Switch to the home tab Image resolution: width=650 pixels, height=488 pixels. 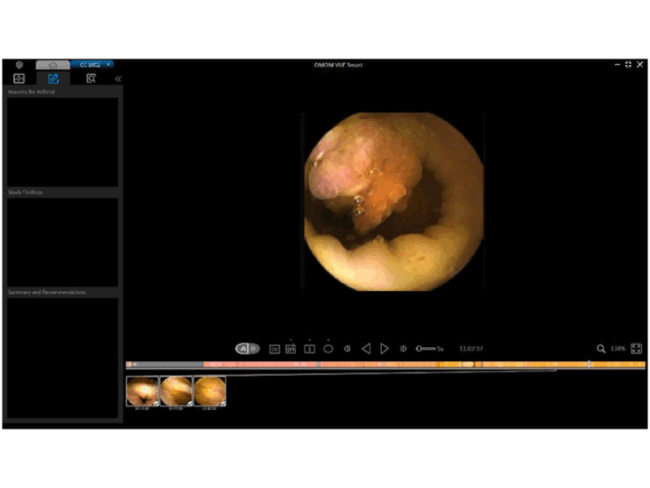point(52,64)
